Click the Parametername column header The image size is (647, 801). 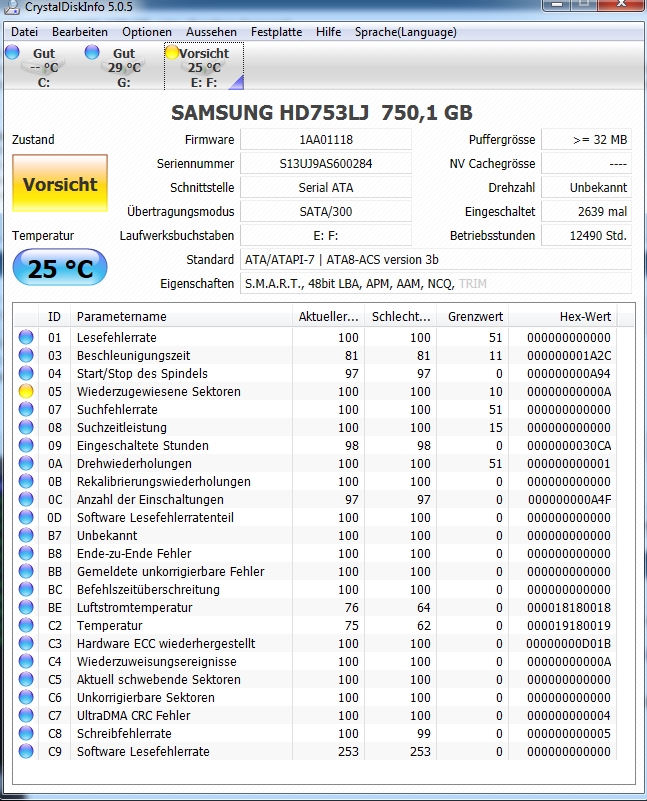coord(181,317)
